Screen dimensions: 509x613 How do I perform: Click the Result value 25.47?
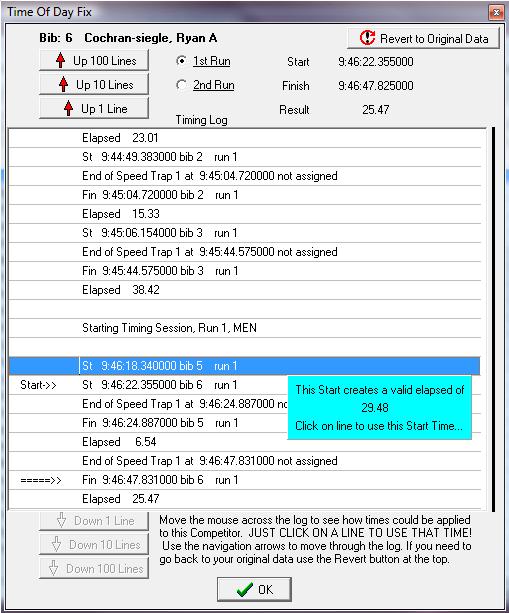375,109
